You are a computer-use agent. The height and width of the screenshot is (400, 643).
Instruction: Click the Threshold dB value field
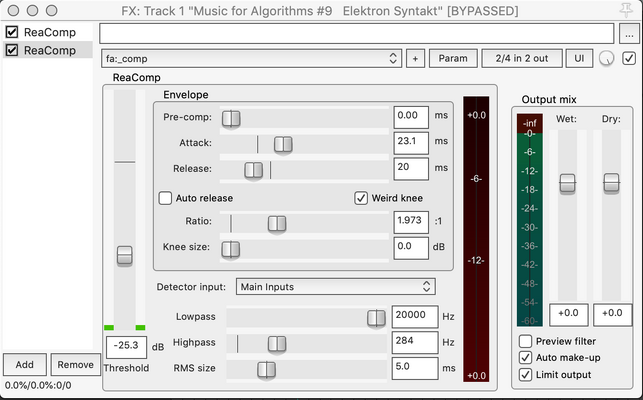pos(126,346)
